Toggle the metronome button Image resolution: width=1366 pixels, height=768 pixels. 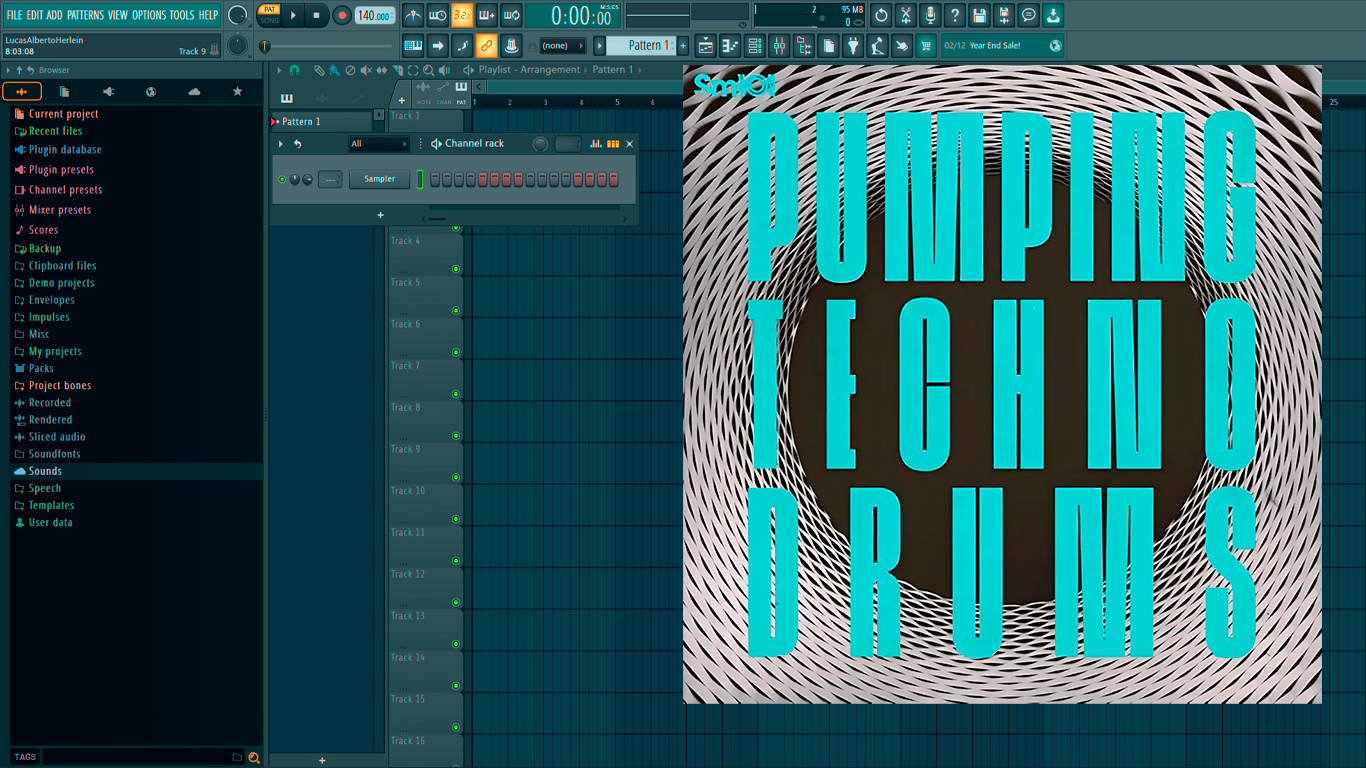(413, 15)
